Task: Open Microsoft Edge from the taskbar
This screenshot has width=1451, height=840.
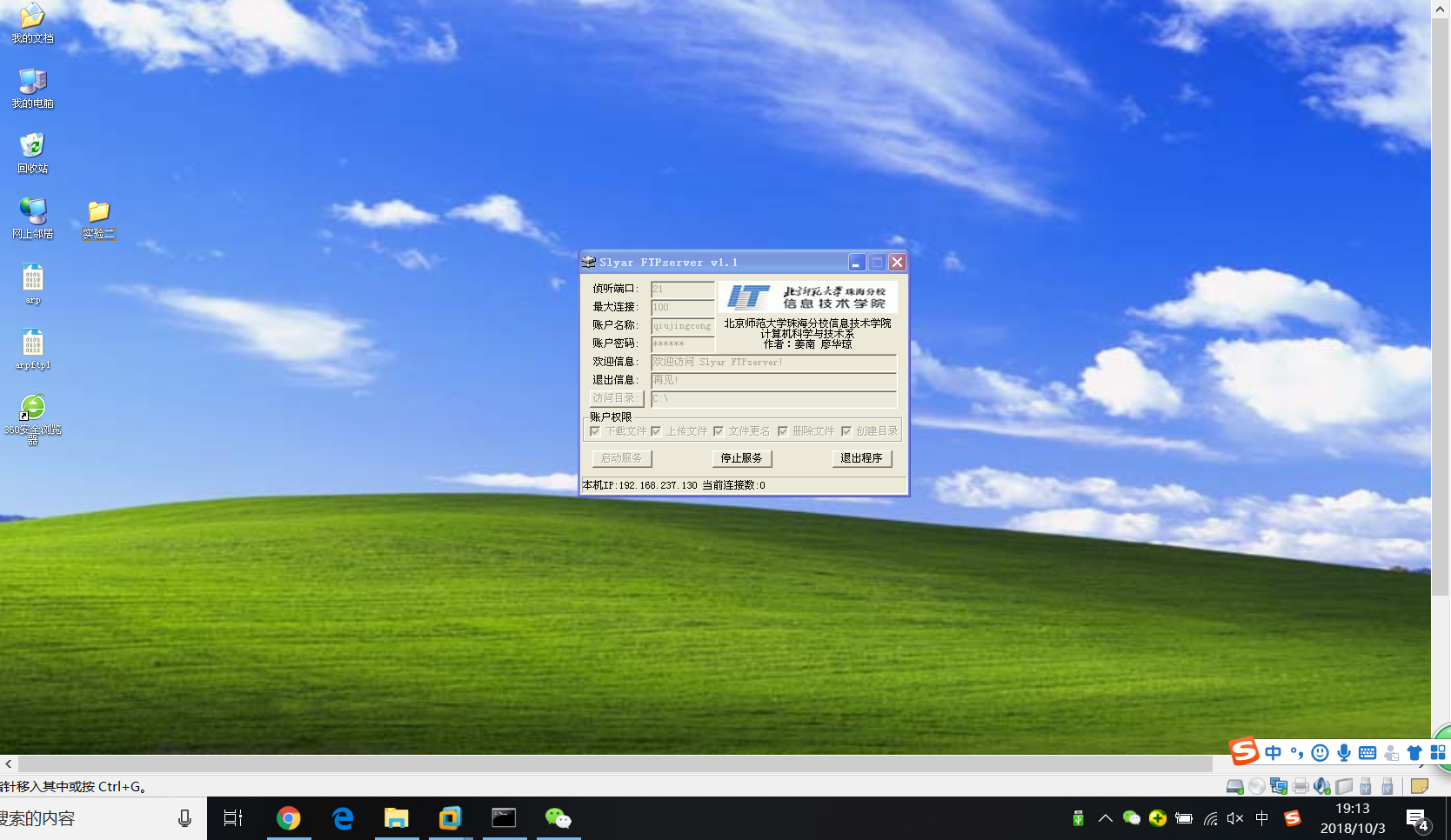Action: coord(343,818)
